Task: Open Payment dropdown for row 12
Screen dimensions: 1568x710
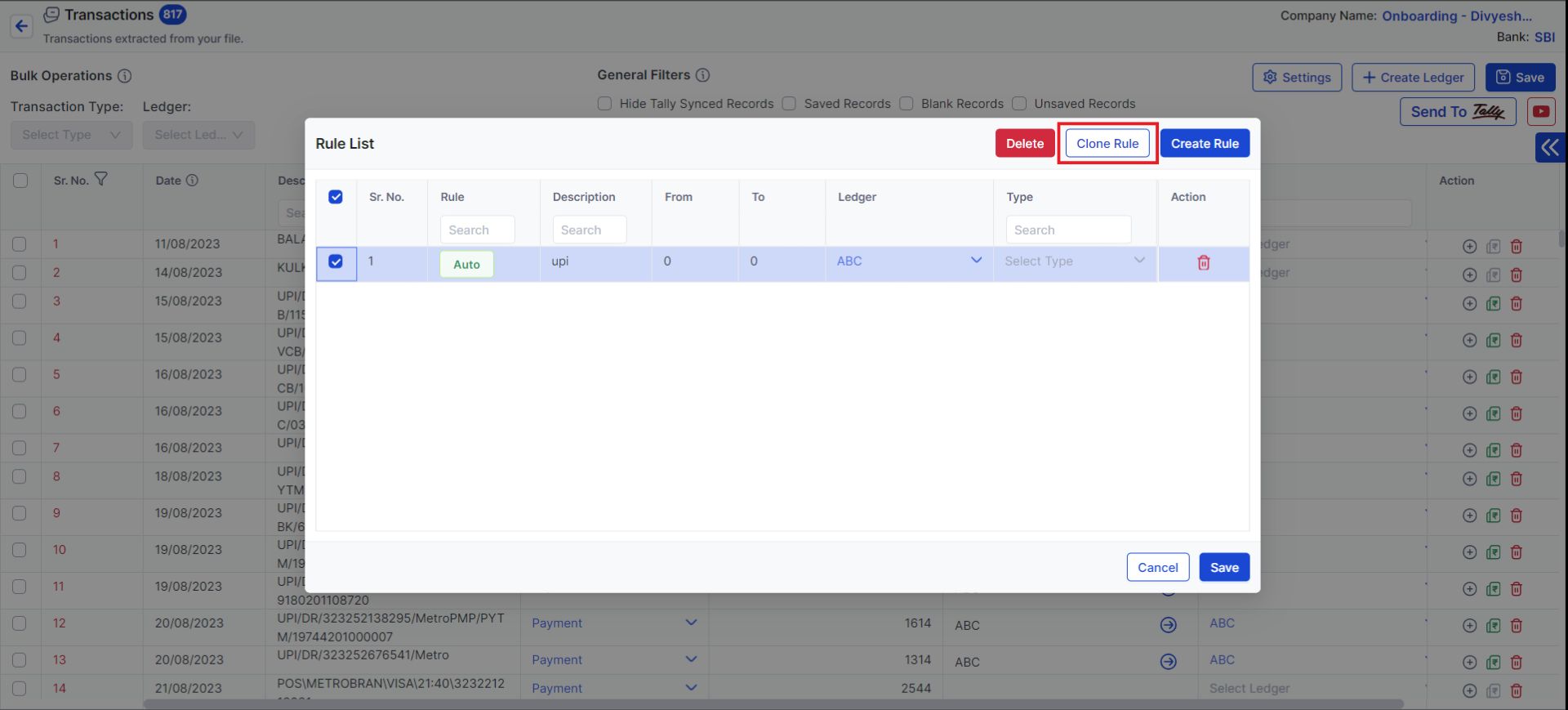Action: coord(614,623)
